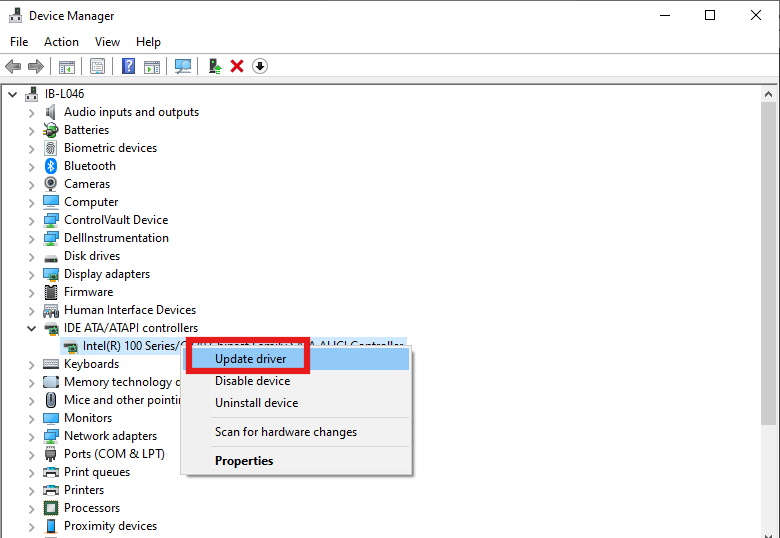780x538 pixels.
Task: Click the Show/Hide Console Tree icon
Action: [x=67, y=66]
